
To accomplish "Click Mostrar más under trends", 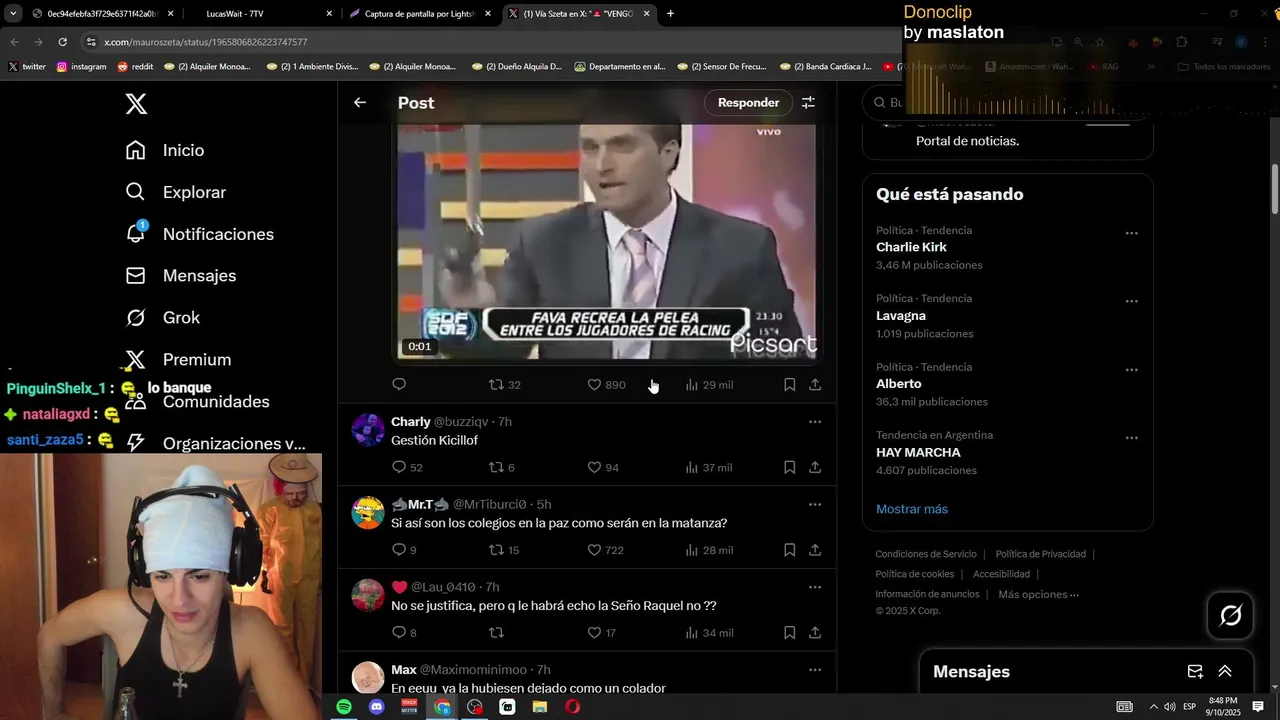I will coord(912,509).
